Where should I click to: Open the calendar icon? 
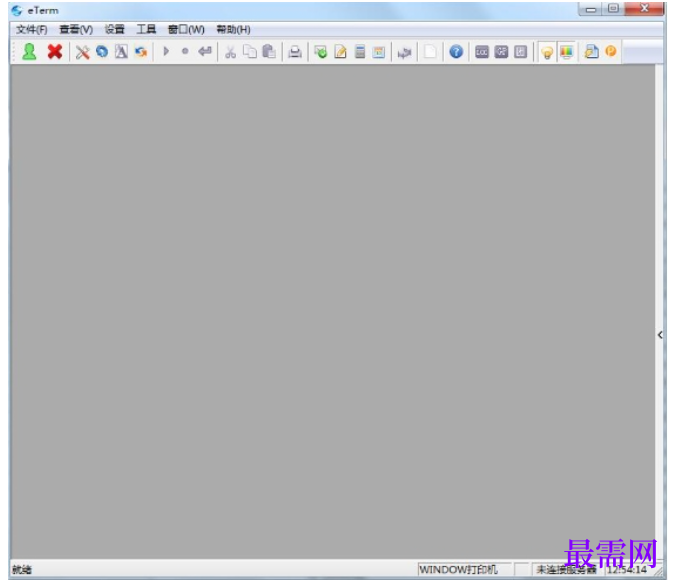click(x=379, y=52)
